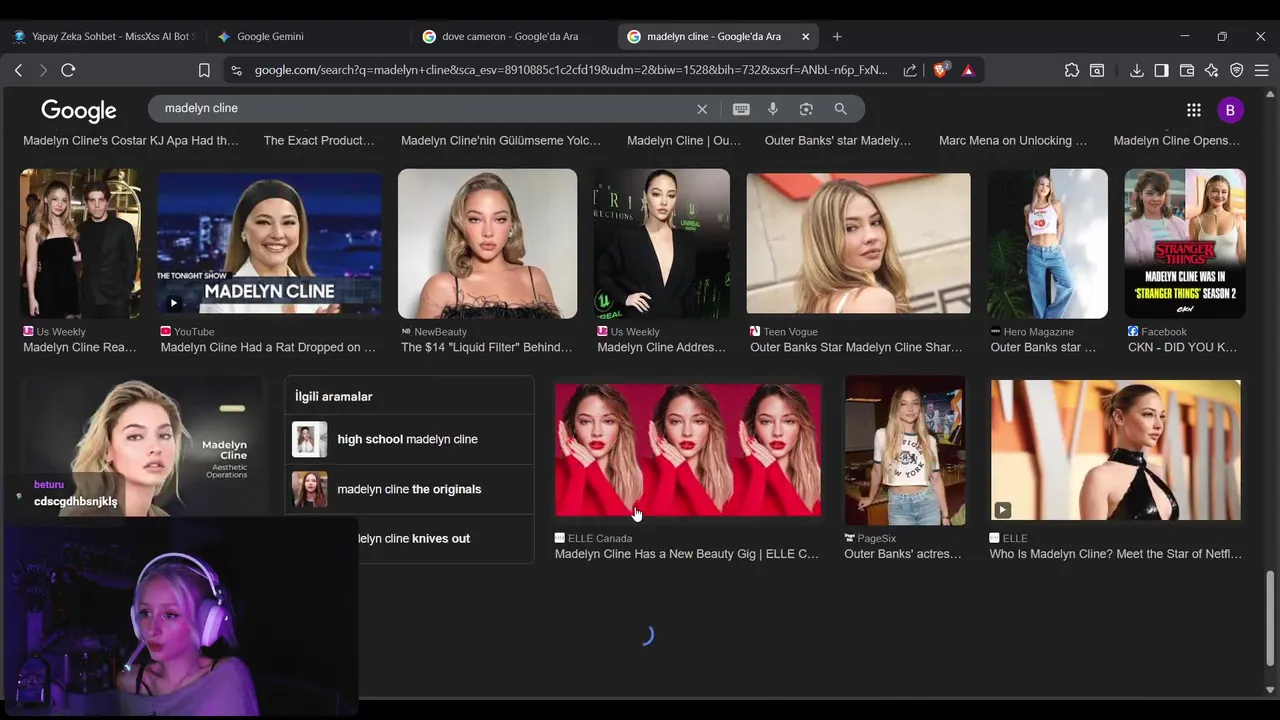This screenshot has height=720, width=1280.
Task: Open Who Is Madelyn Cline ELLE link
Action: pyautogui.click(x=1115, y=554)
